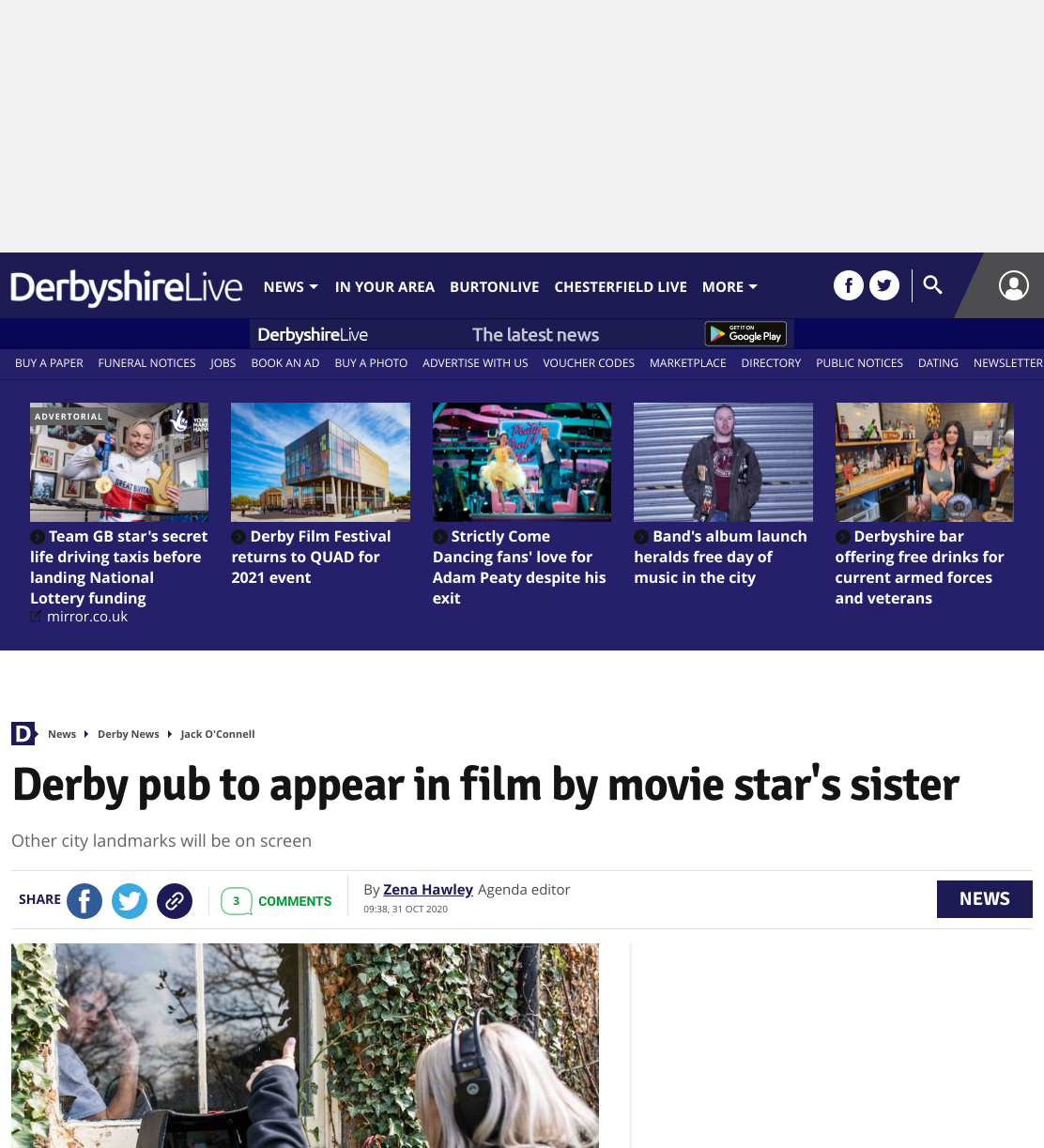
Task: Open DIRECTORY link
Action: [x=771, y=363]
